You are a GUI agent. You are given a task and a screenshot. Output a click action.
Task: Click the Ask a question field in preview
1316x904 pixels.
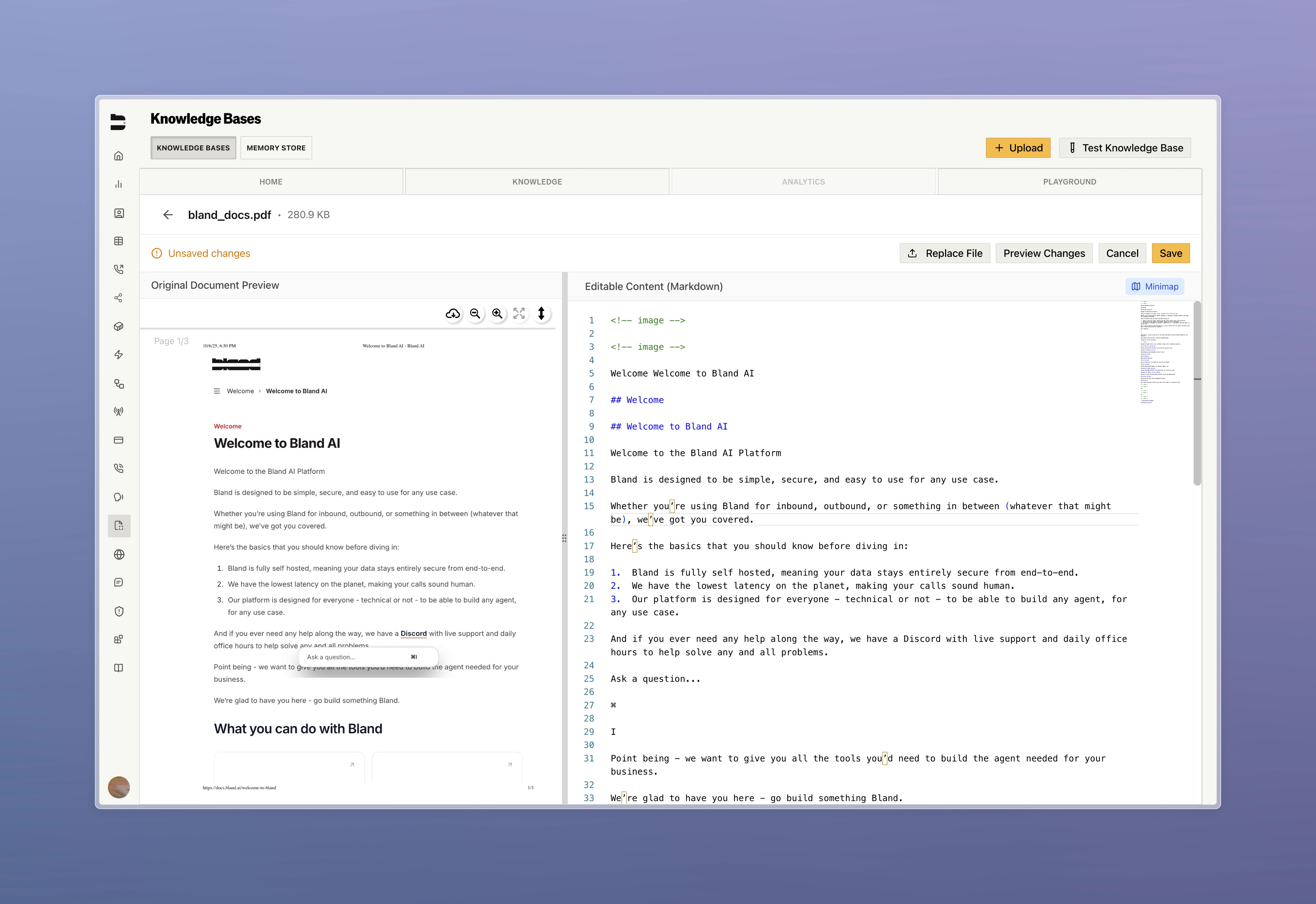[368, 657]
